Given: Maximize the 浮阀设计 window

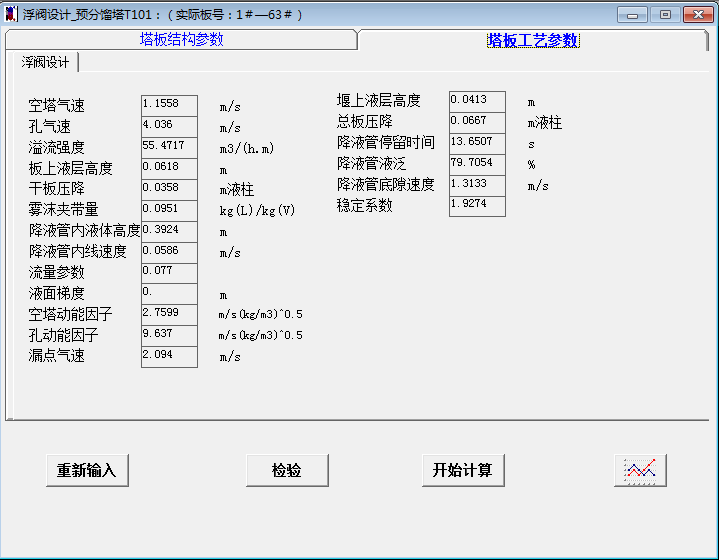Looking at the screenshot, I should click(665, 15).
